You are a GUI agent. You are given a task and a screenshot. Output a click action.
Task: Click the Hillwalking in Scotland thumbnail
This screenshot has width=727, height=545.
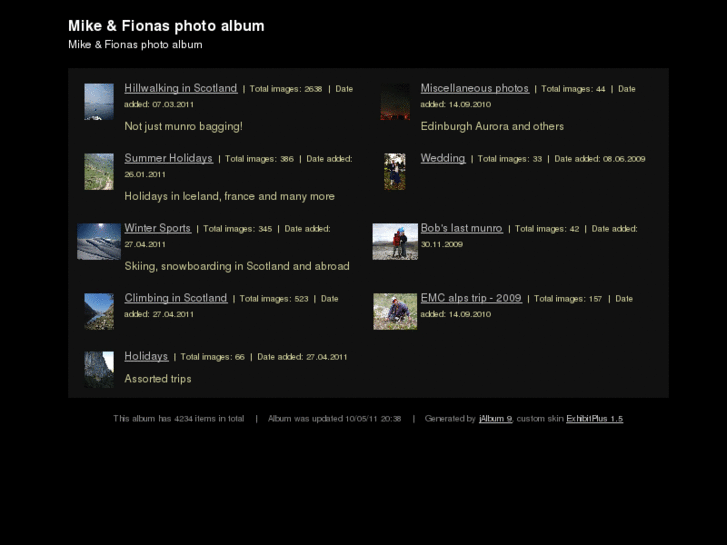coord(99,102)
